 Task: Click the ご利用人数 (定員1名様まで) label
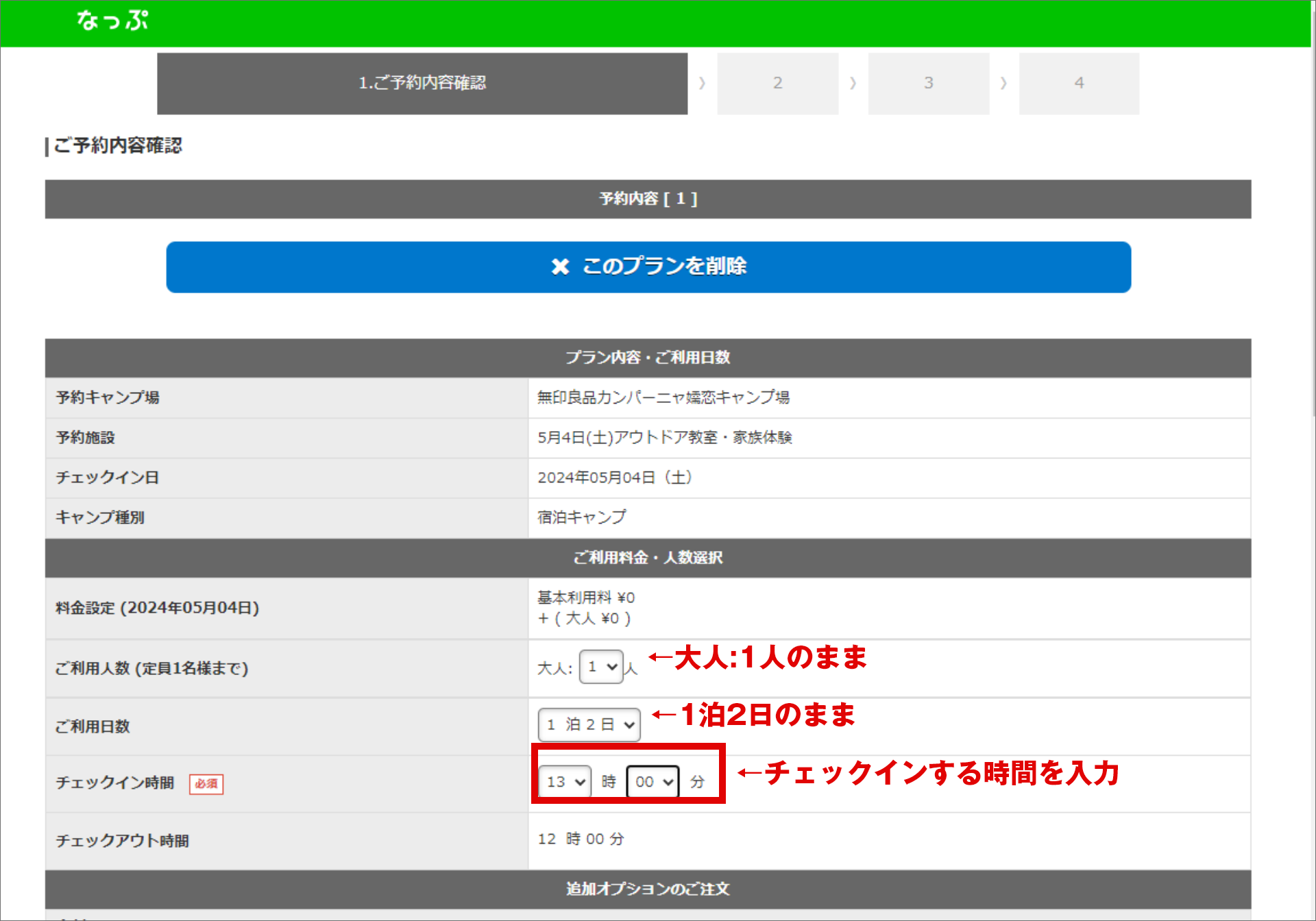[x=151, y=668]
